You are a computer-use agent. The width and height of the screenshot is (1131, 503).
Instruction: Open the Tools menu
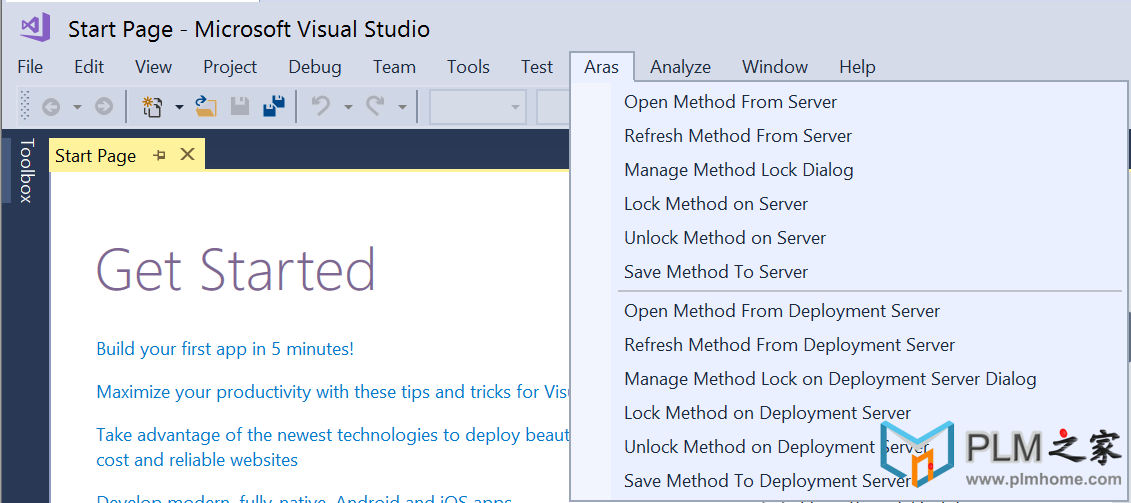pyautogui.click(x=468, y=67)
